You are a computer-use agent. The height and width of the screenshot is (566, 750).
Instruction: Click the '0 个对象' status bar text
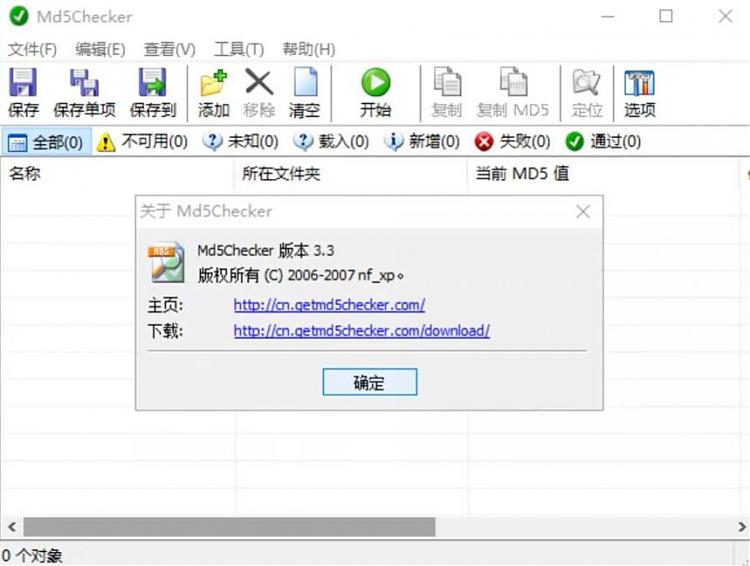coord(32,555)
